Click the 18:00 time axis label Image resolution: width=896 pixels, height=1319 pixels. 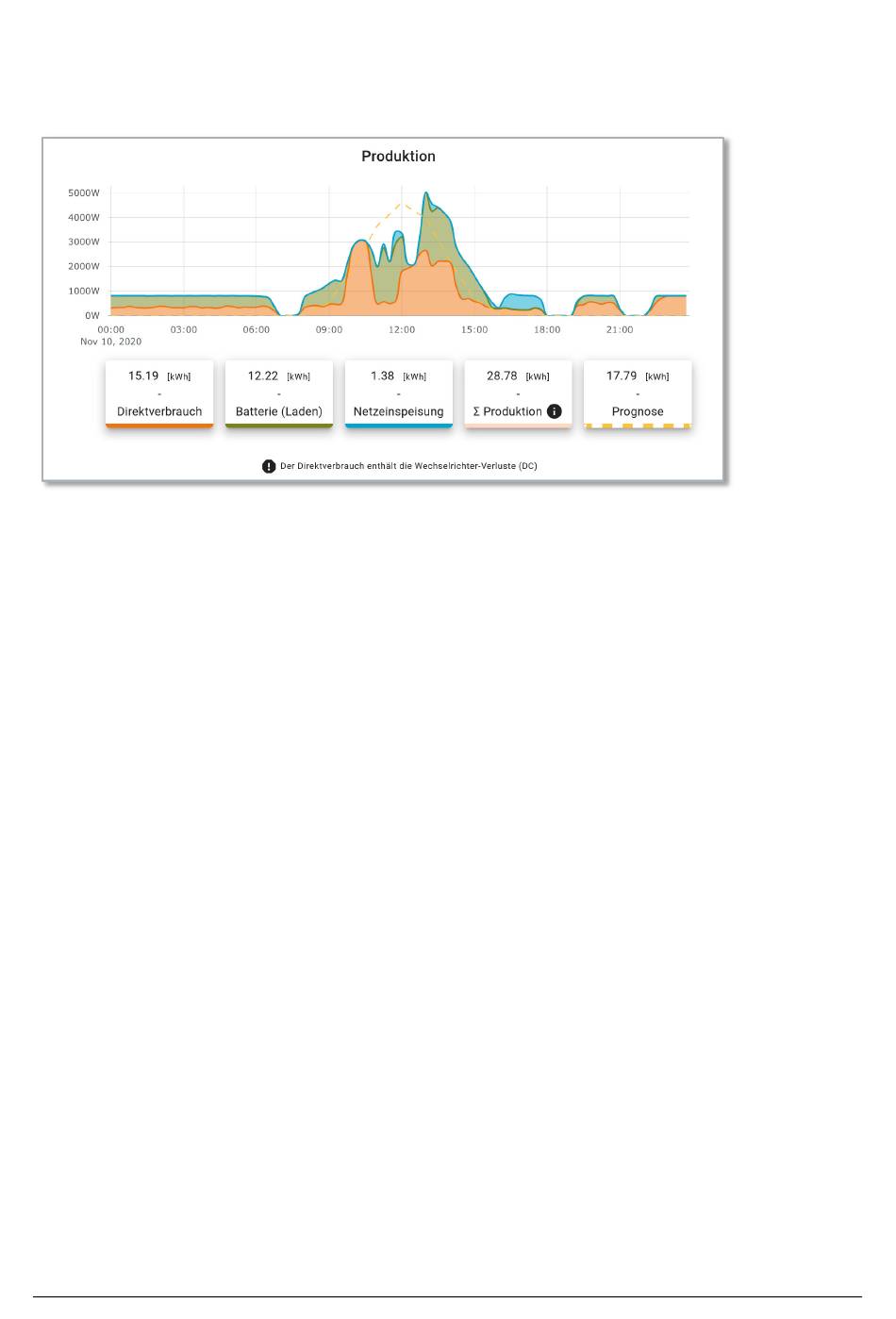tap(547, 329)
